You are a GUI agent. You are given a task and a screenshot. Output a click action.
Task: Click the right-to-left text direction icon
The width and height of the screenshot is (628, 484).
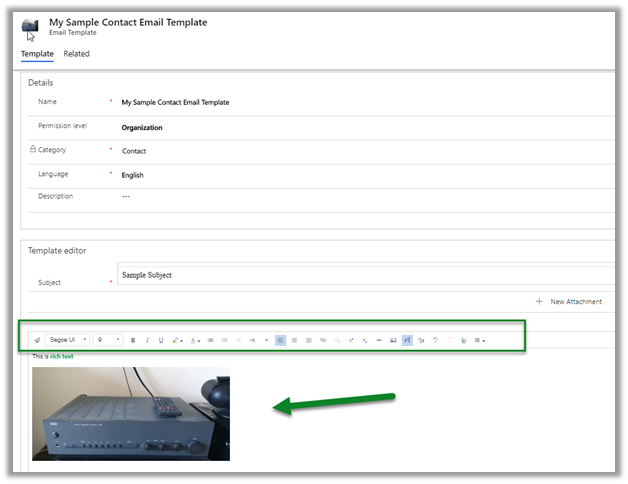coord(421,340)
